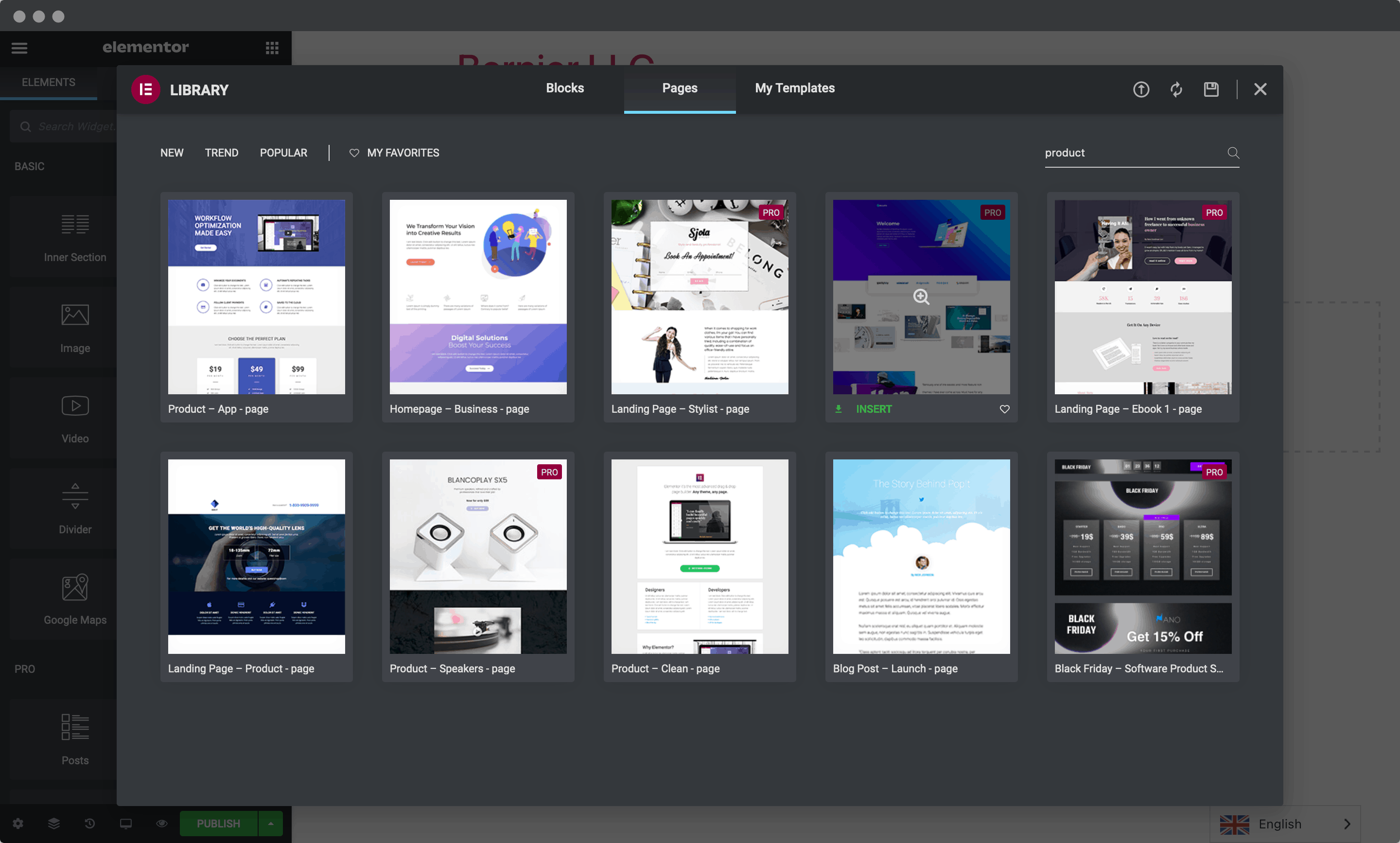The height and width of the screenshot is (843, 1400).
Task: Click the heart/favorites icon on fourth template
Action: [1003, 408]
